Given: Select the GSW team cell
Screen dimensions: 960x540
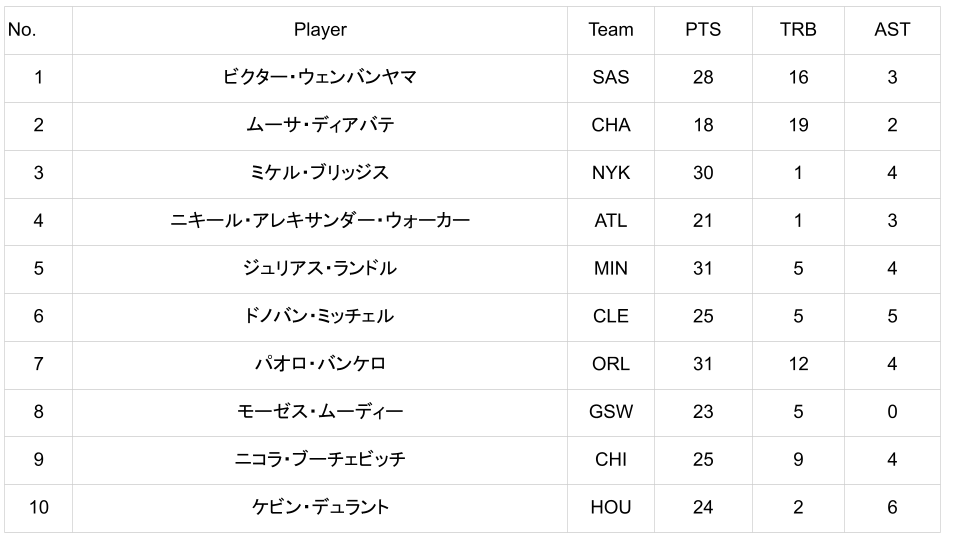Looking at the screenshot, I should (x=611, y=412).
